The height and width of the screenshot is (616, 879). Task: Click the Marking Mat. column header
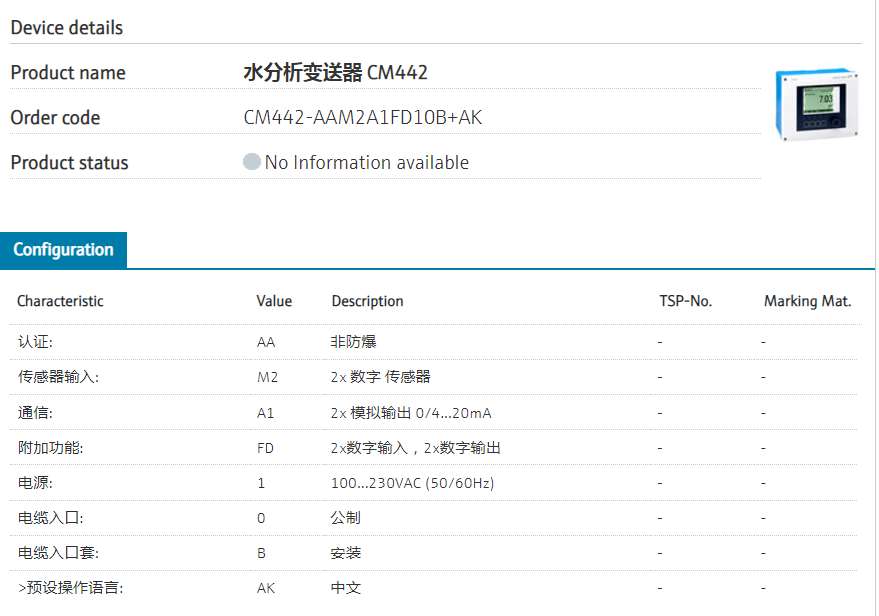[x=807, y=301]
